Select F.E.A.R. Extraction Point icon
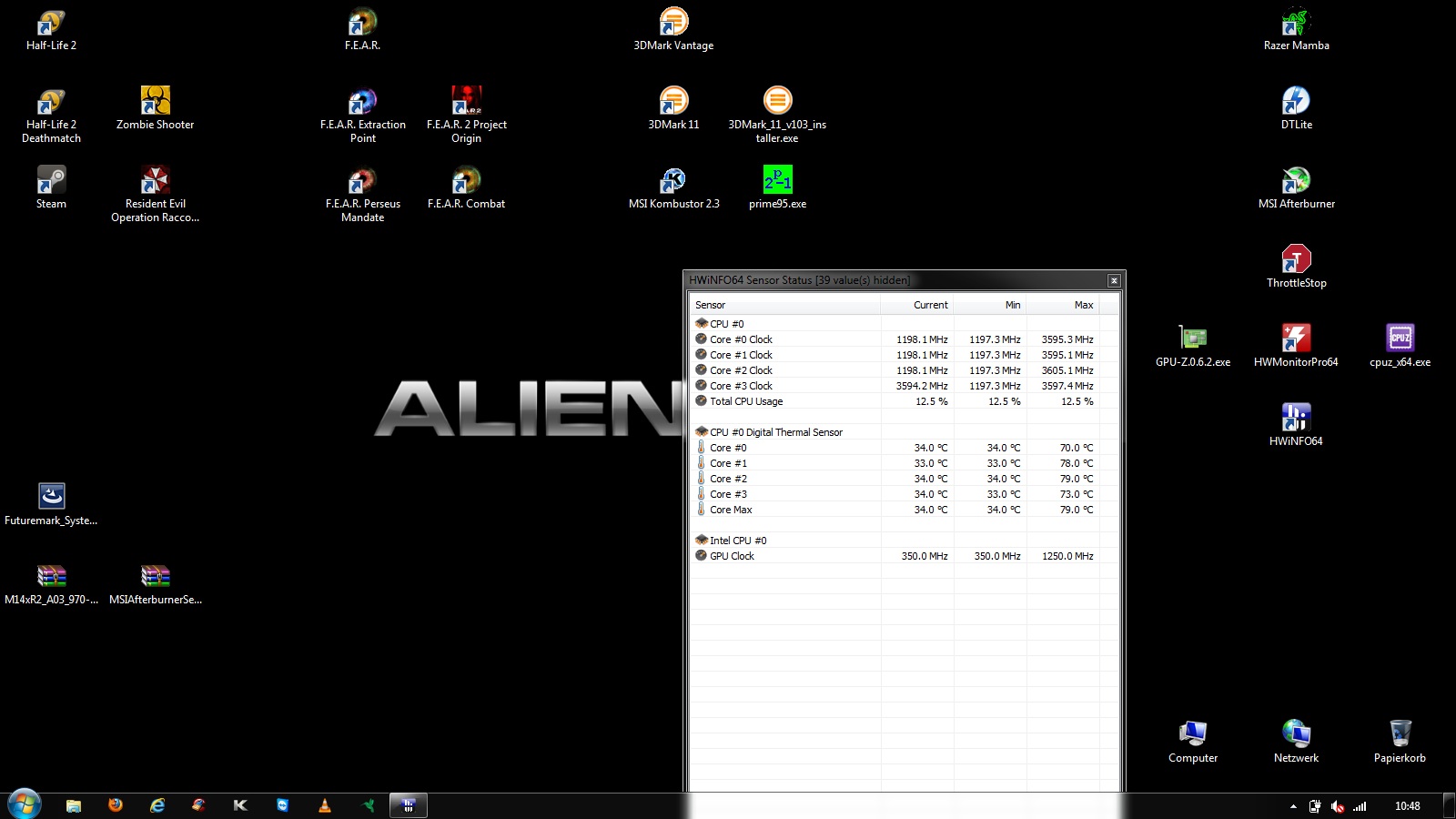Image resolution: width=1456 pixels, height=819 pixels. click(x=362, y=116)
